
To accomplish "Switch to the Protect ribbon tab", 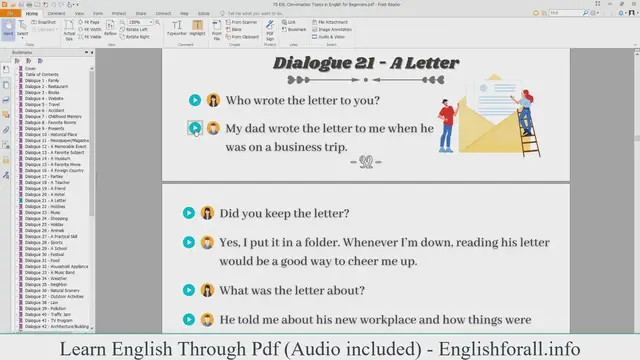I will tap(119, 13).
